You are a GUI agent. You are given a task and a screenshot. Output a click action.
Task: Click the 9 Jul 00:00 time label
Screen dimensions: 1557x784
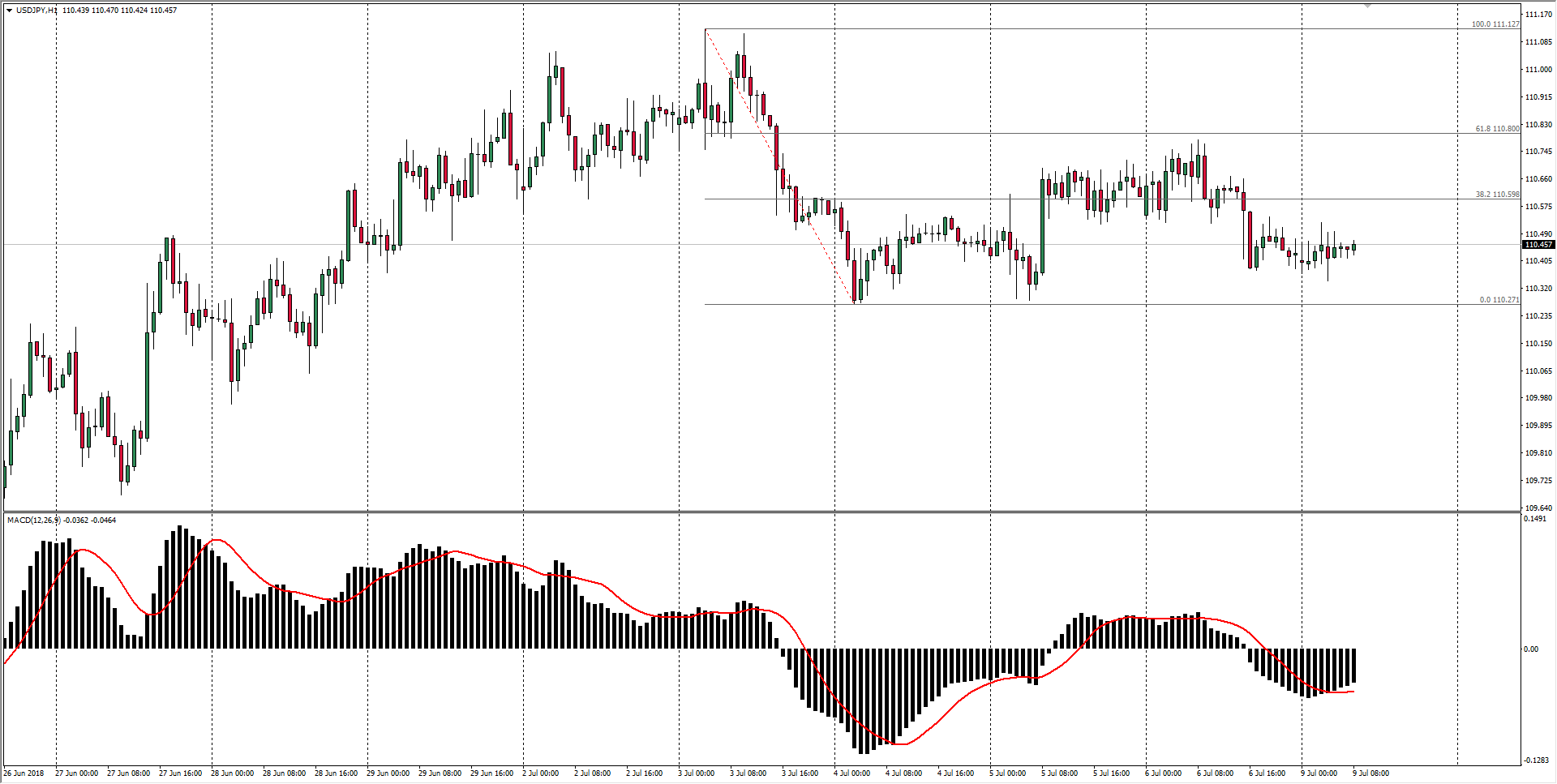pos(1319,773)
